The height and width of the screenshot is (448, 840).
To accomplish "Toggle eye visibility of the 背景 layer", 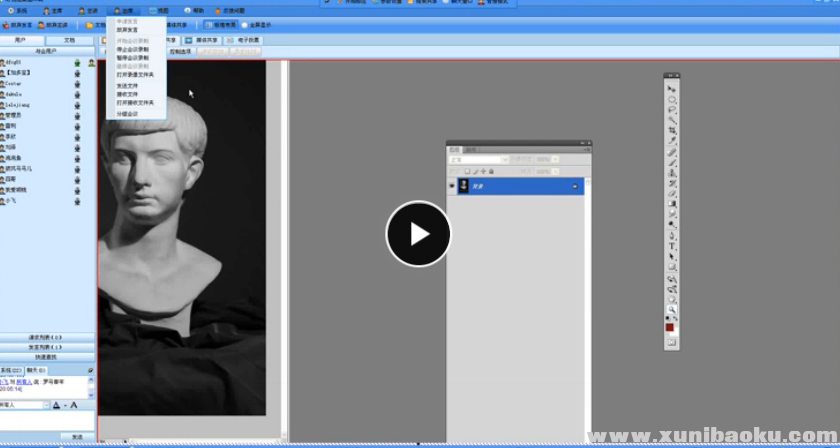I will pyautogui.click(x=452, y=186).
